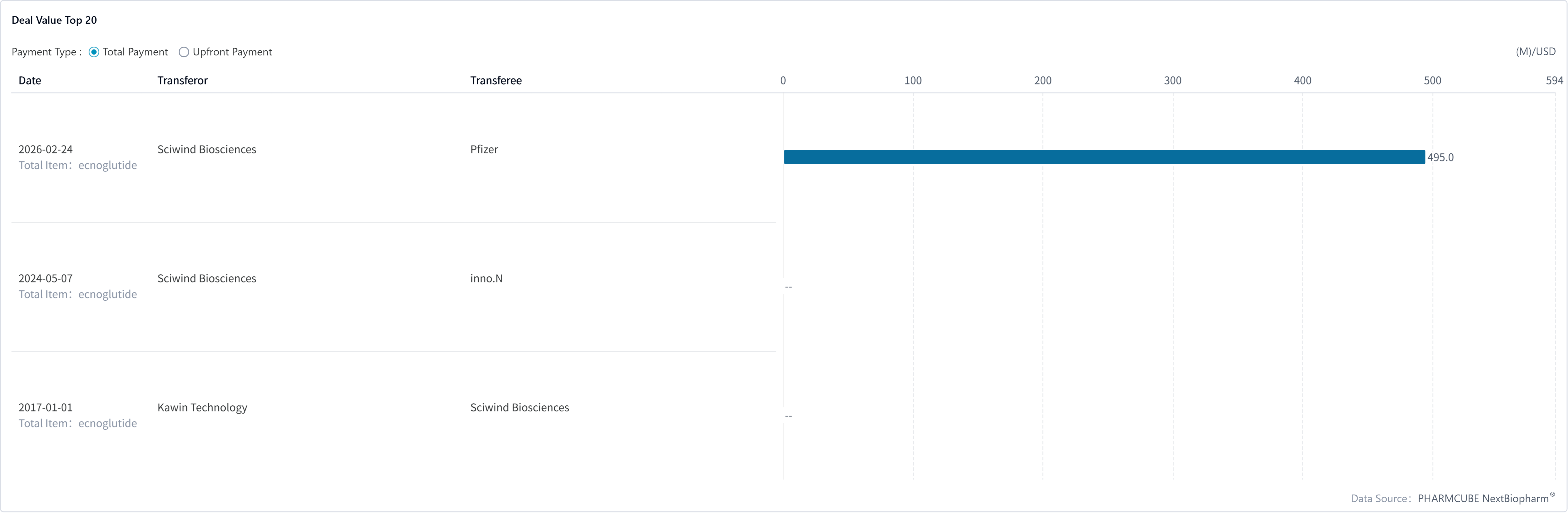Click the 2024-05-07 deal date
Screen dimensions: 1568x513
pos(46,278)
